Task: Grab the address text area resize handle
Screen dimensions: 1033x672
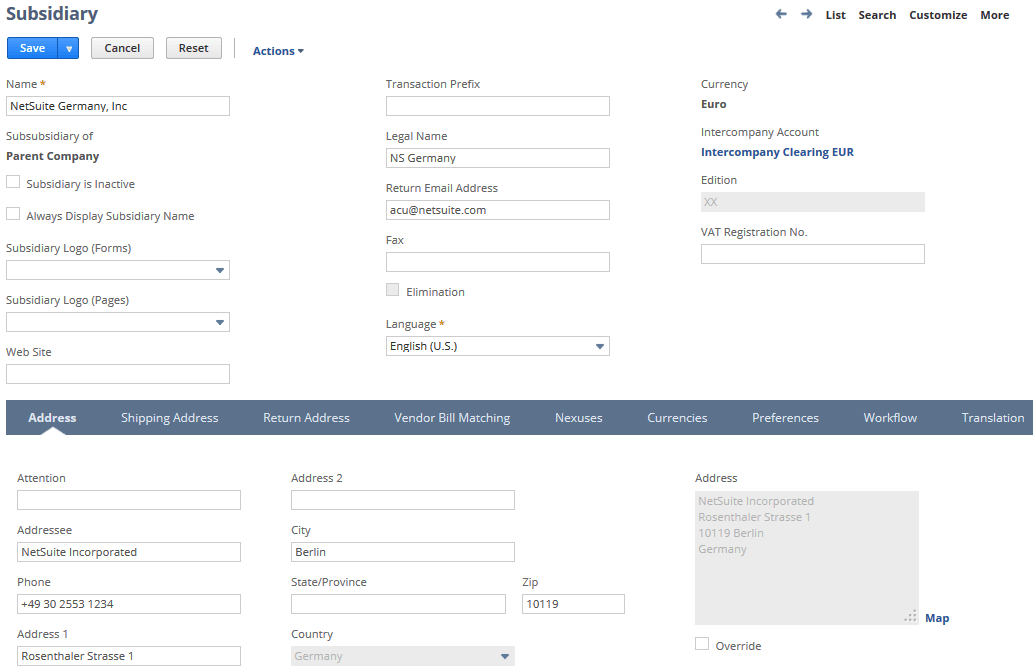Action: pyautogui.click(x=910, y=617)
